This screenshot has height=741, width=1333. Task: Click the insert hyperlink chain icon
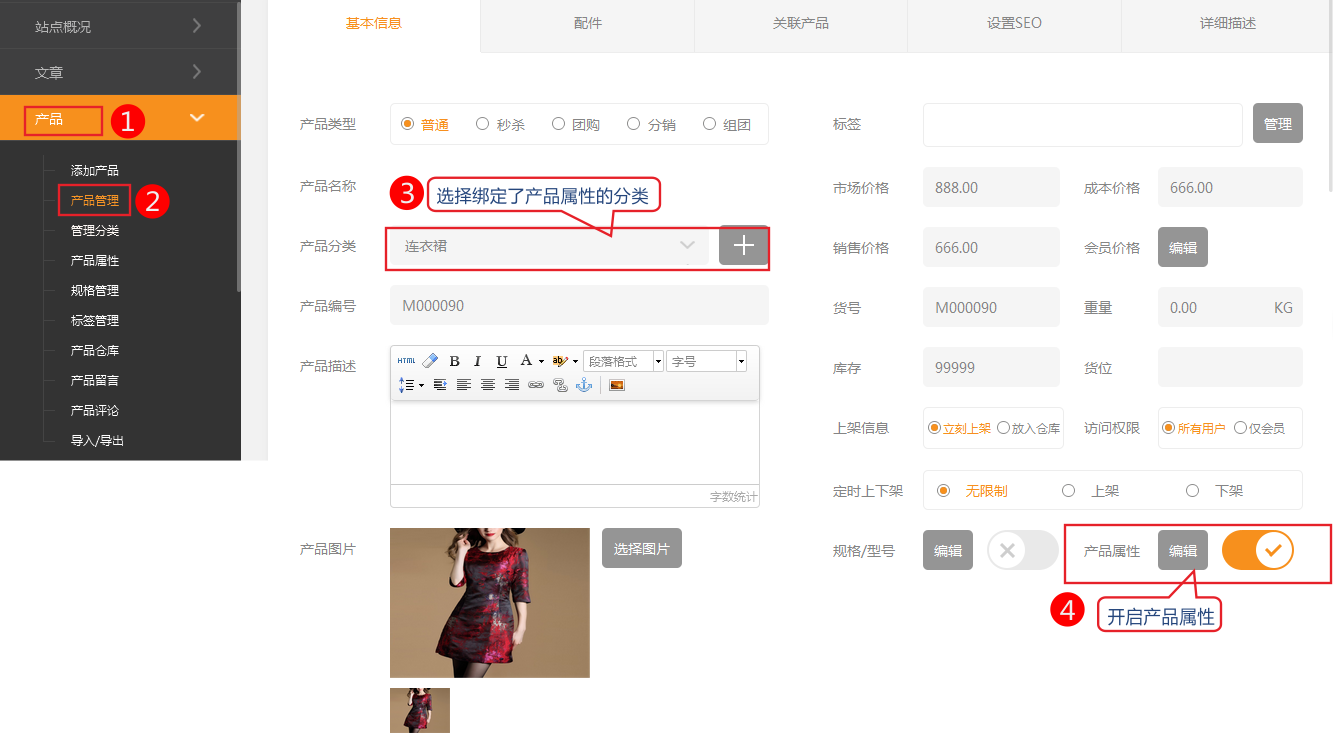(536, 385)
